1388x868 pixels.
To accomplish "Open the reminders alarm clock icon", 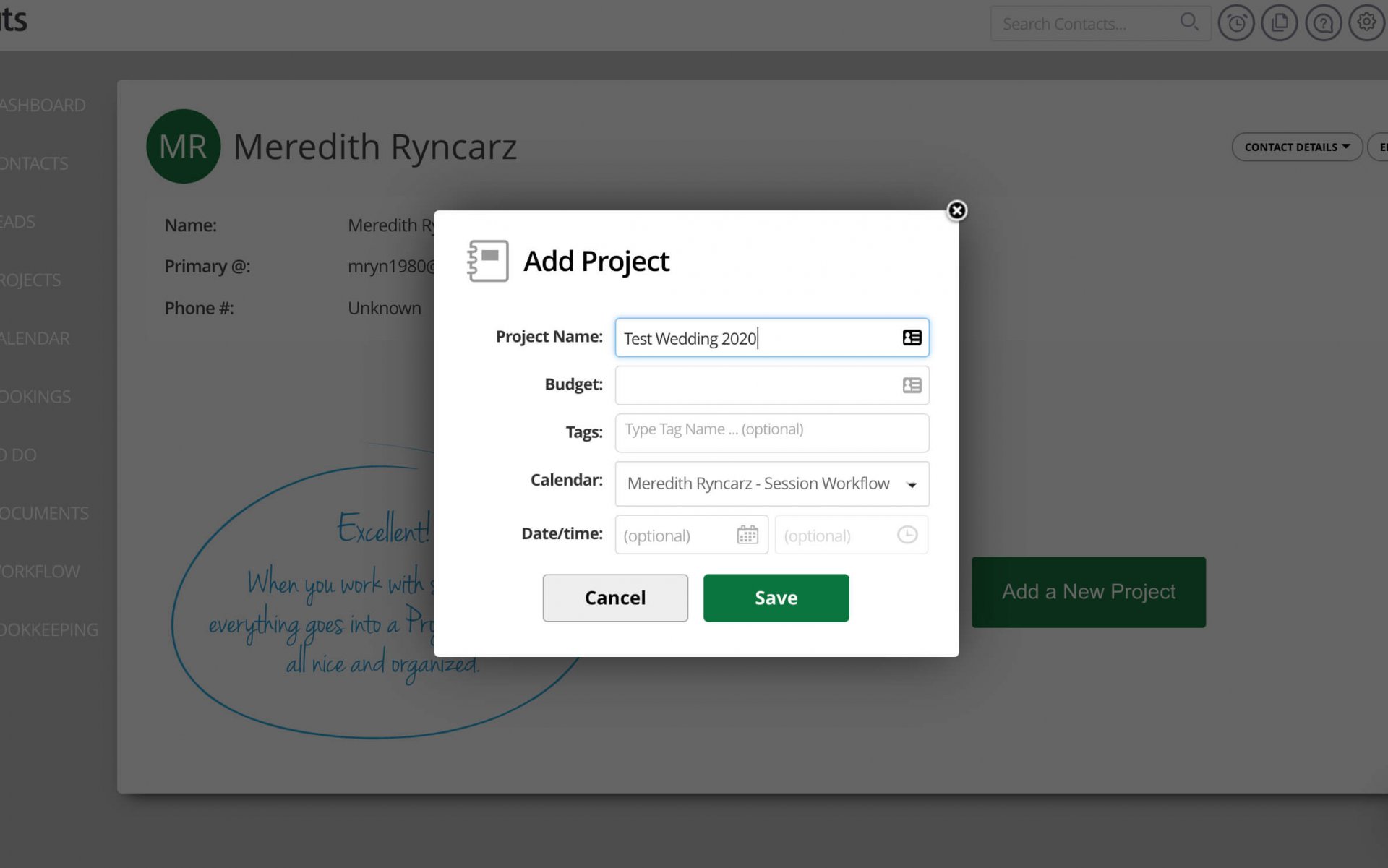I will pos(1236,23).
